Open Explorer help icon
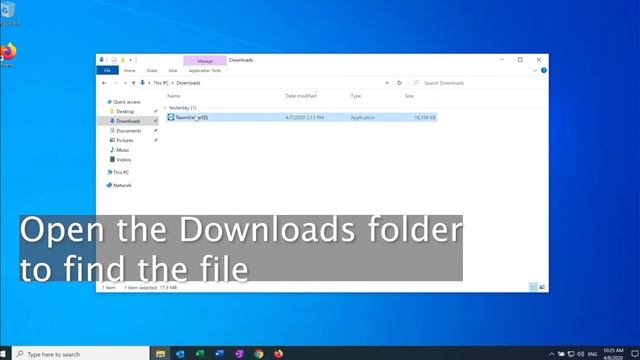640x360 pixels. click(544, 70)
